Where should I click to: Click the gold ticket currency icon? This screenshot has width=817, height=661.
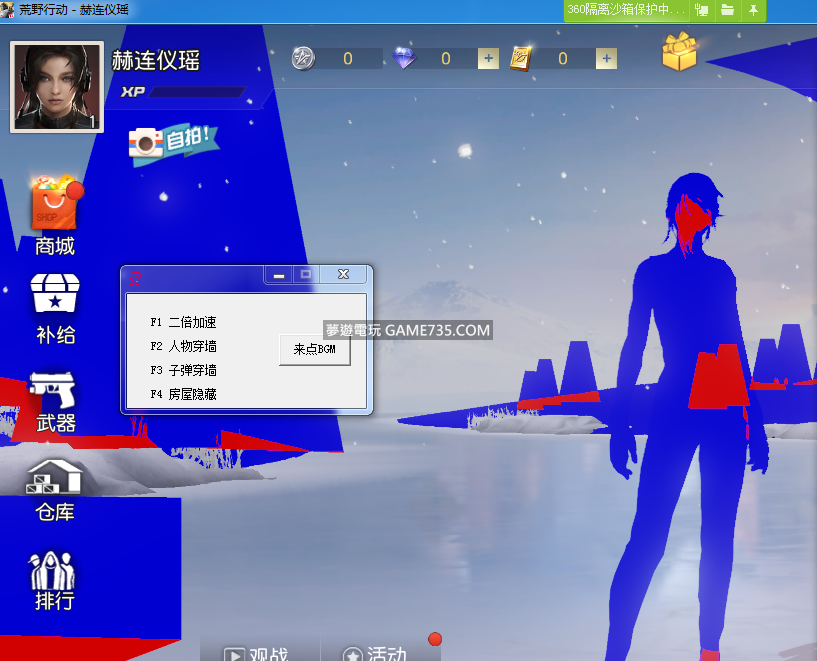pyautogui.click(x=521, y=58)
